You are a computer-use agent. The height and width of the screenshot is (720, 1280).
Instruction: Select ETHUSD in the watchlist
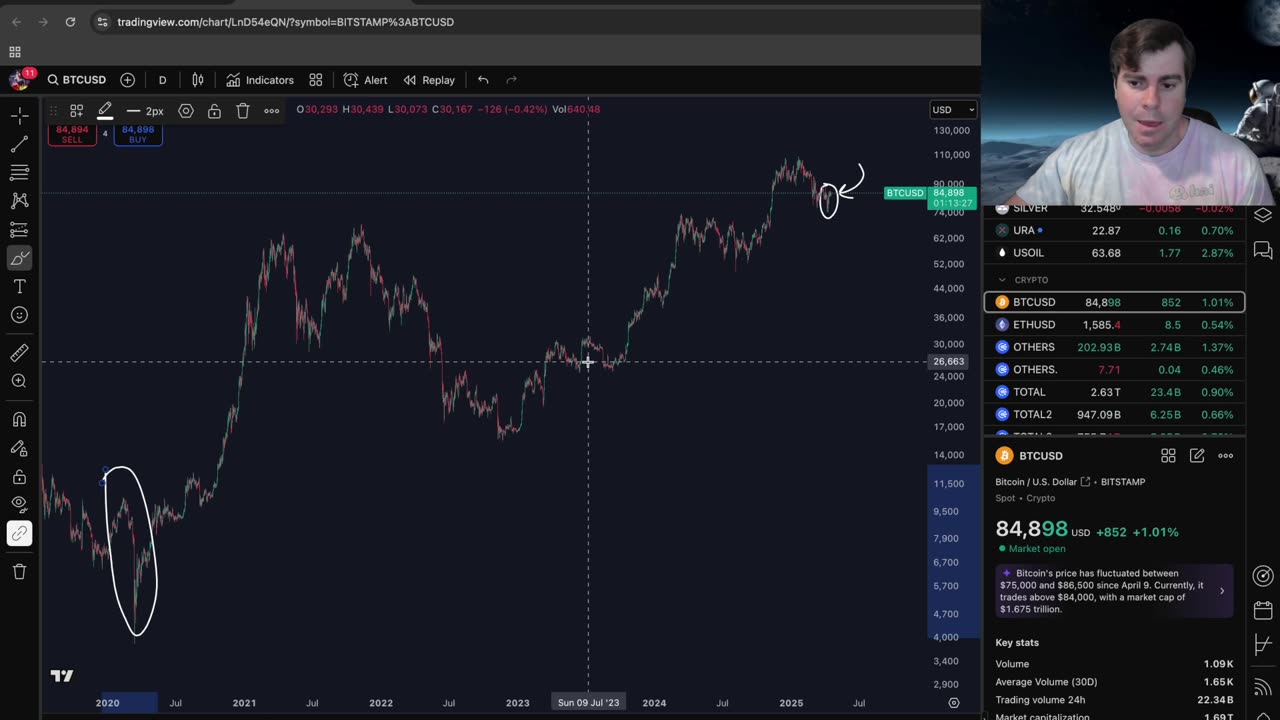[1114, 325]
